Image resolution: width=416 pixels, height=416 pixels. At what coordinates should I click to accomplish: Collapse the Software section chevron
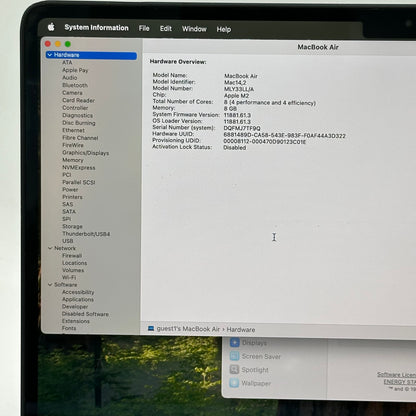pyautogui.click(x=50, y=285)
